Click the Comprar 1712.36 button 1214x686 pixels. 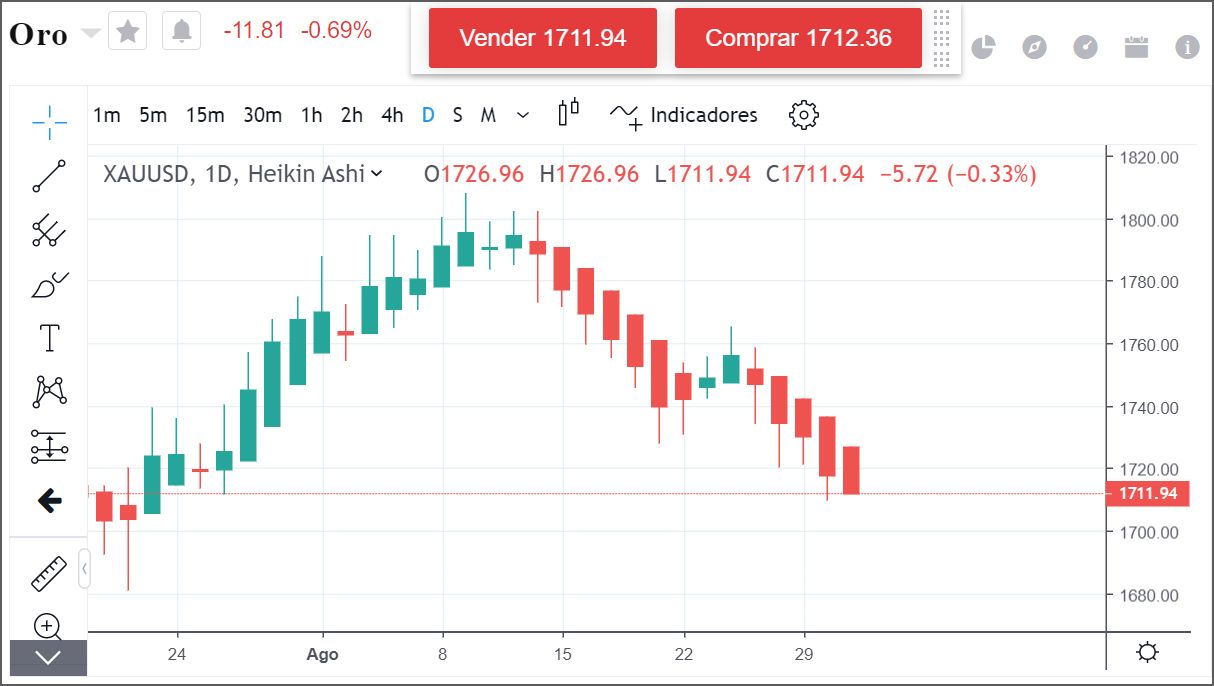(x=798, y=38)
